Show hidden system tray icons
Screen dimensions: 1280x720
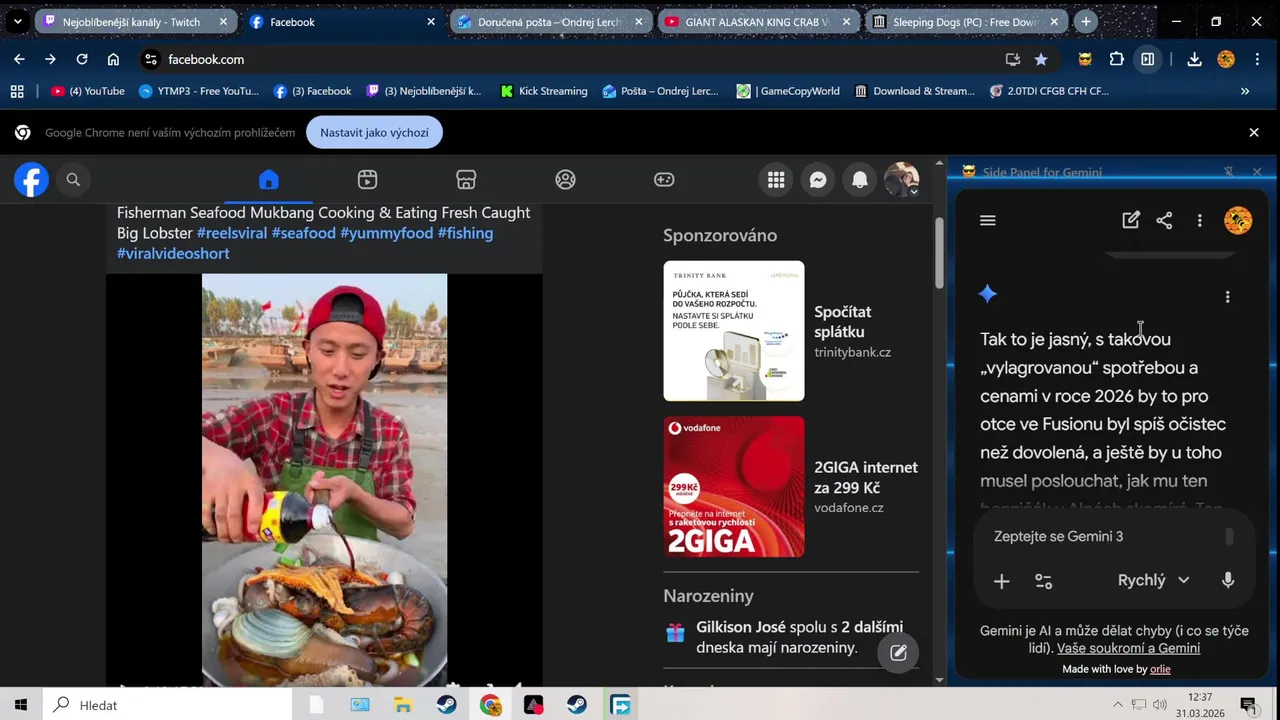[1118, 705]
